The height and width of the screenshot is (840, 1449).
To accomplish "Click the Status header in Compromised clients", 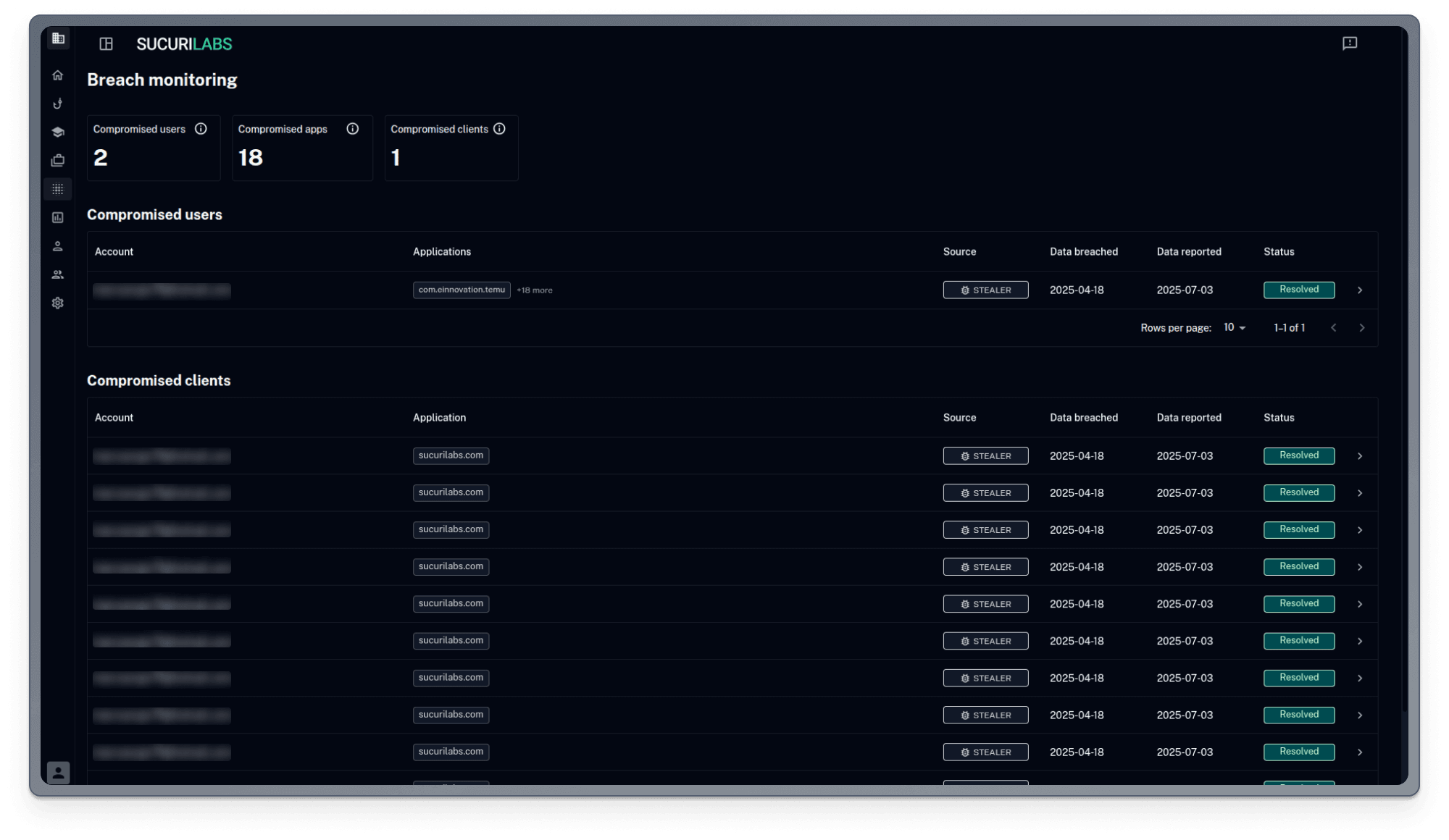I will click(1279, 418).
